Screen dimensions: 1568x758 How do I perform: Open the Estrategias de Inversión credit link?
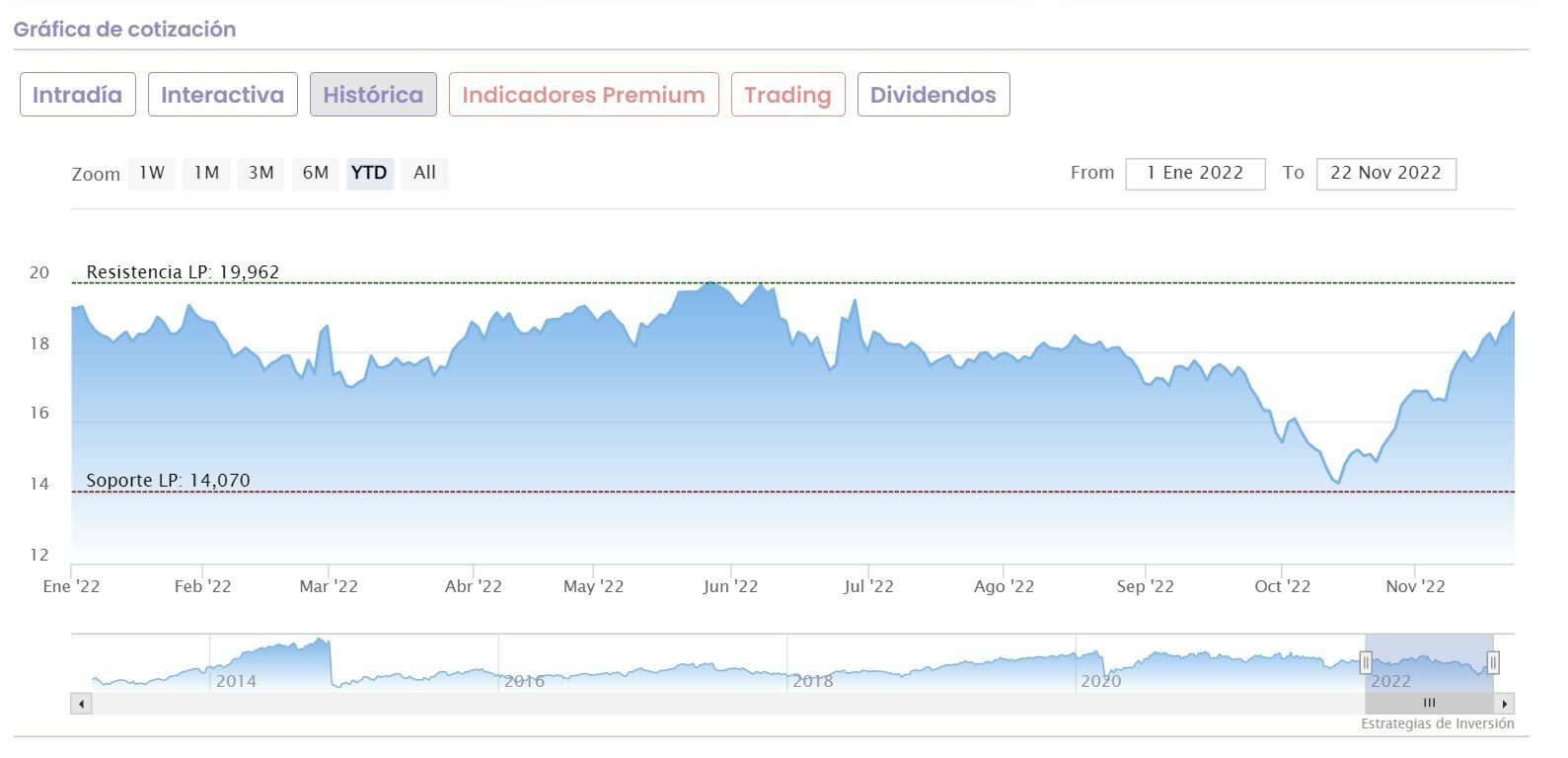coord(1437,723)
